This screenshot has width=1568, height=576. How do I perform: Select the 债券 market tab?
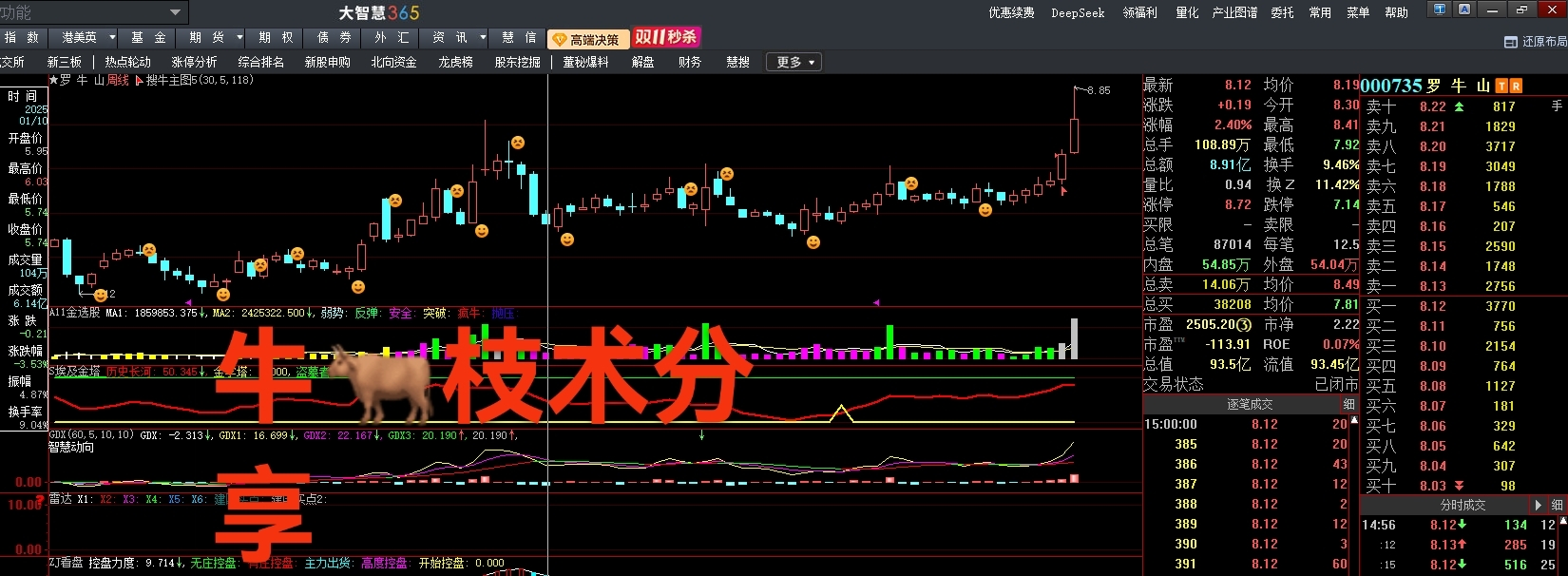pos(334,37)
